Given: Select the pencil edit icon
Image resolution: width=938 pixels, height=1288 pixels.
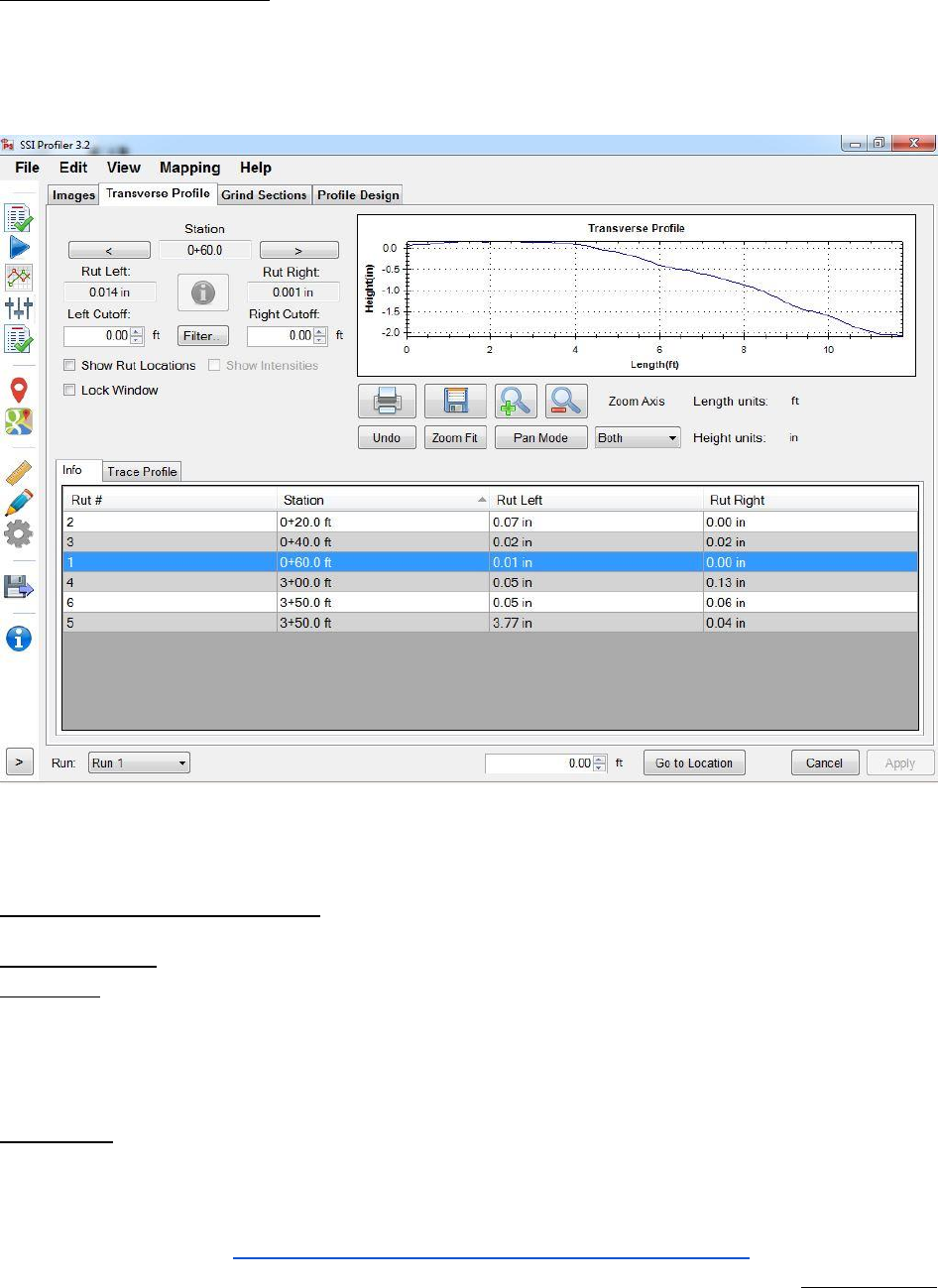Looking at the screenshot, I should (19, 503).
